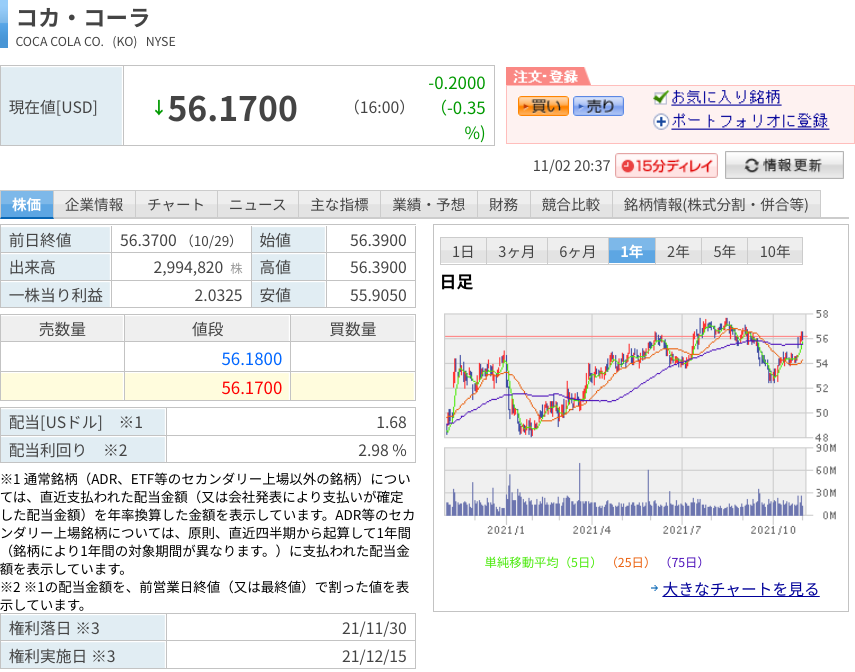The width and height of the screenshot is (855, 672).
Task: Click the earnings per share value 2.0325
Action: tap(218, 295)
